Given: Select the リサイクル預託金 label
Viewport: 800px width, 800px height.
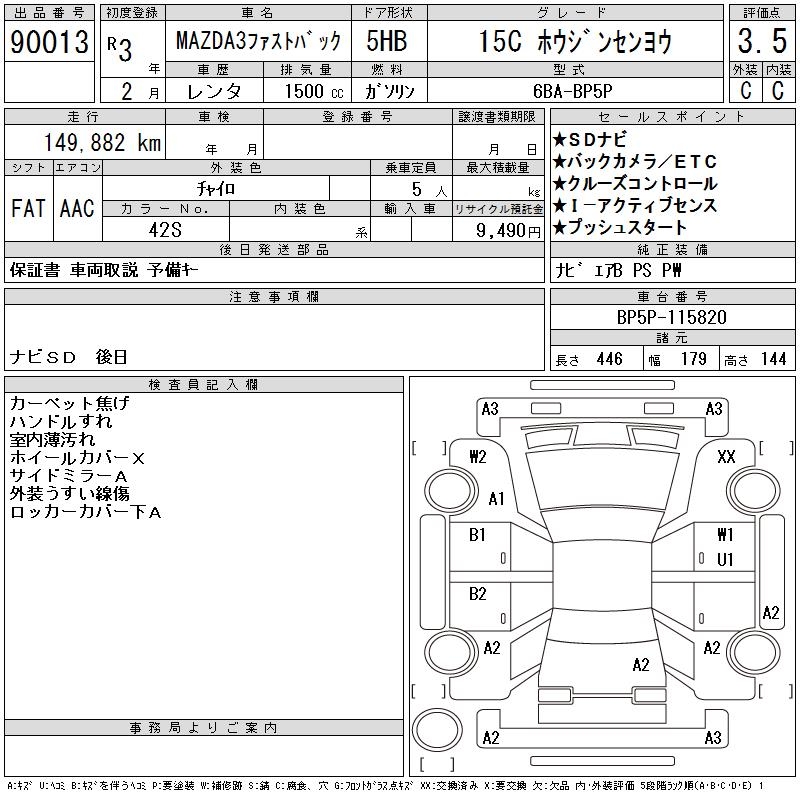Looking at the screenshot, I should 498,209.
